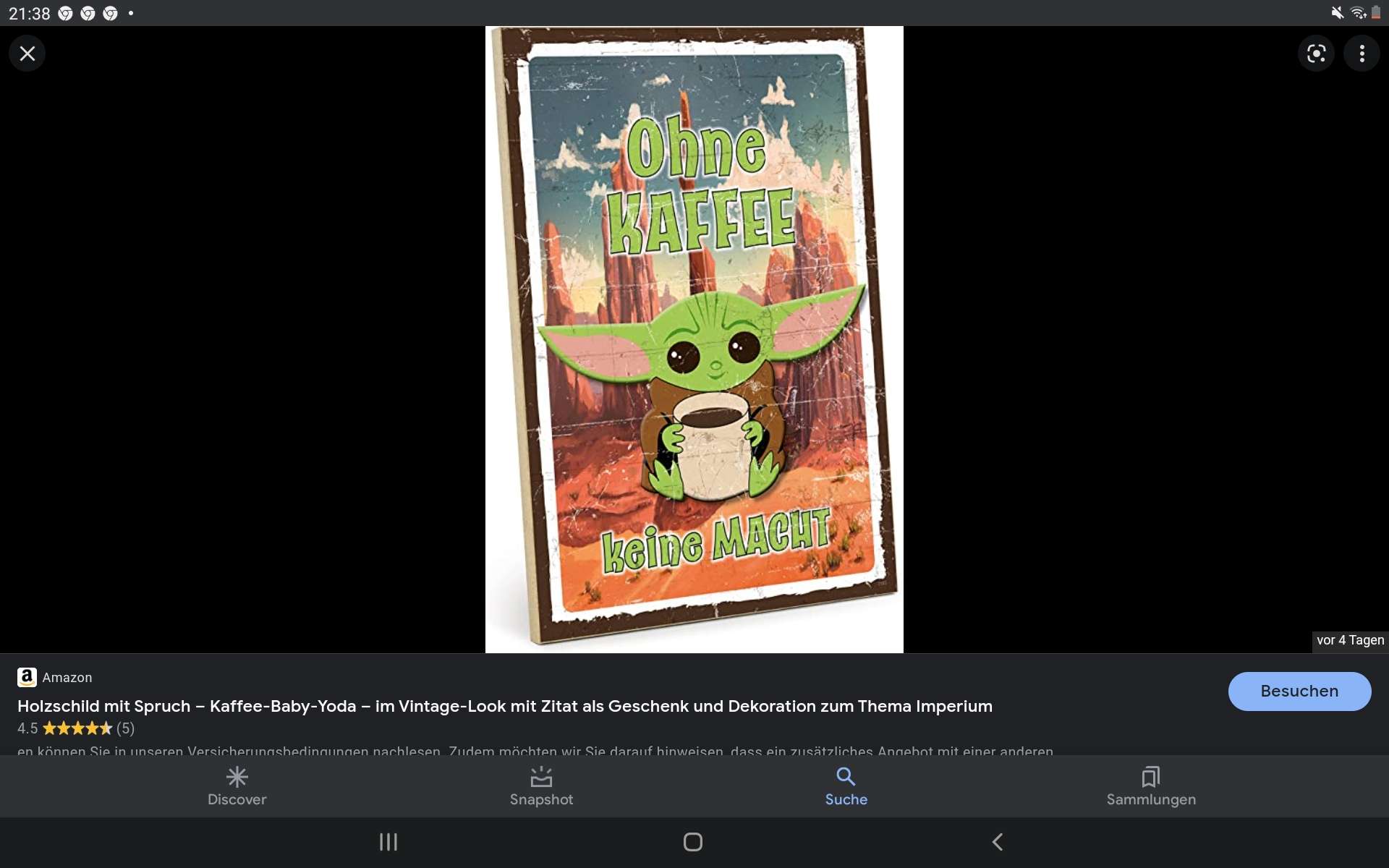Tap the Amazon source logo
Viewport: 1389px width, 868px height.
pos(27,677)
